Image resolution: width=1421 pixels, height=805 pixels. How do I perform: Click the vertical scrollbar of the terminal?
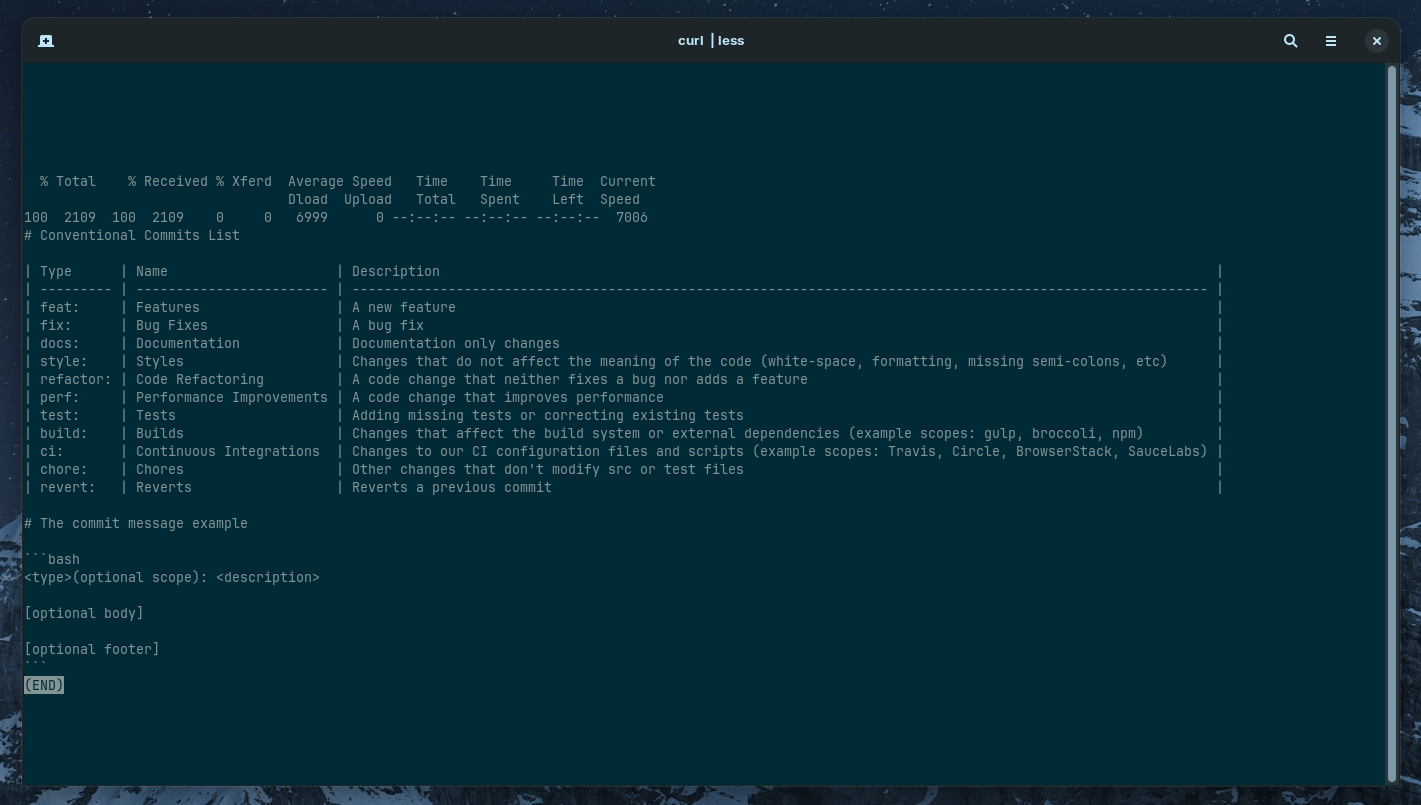tap(1392, 424)
